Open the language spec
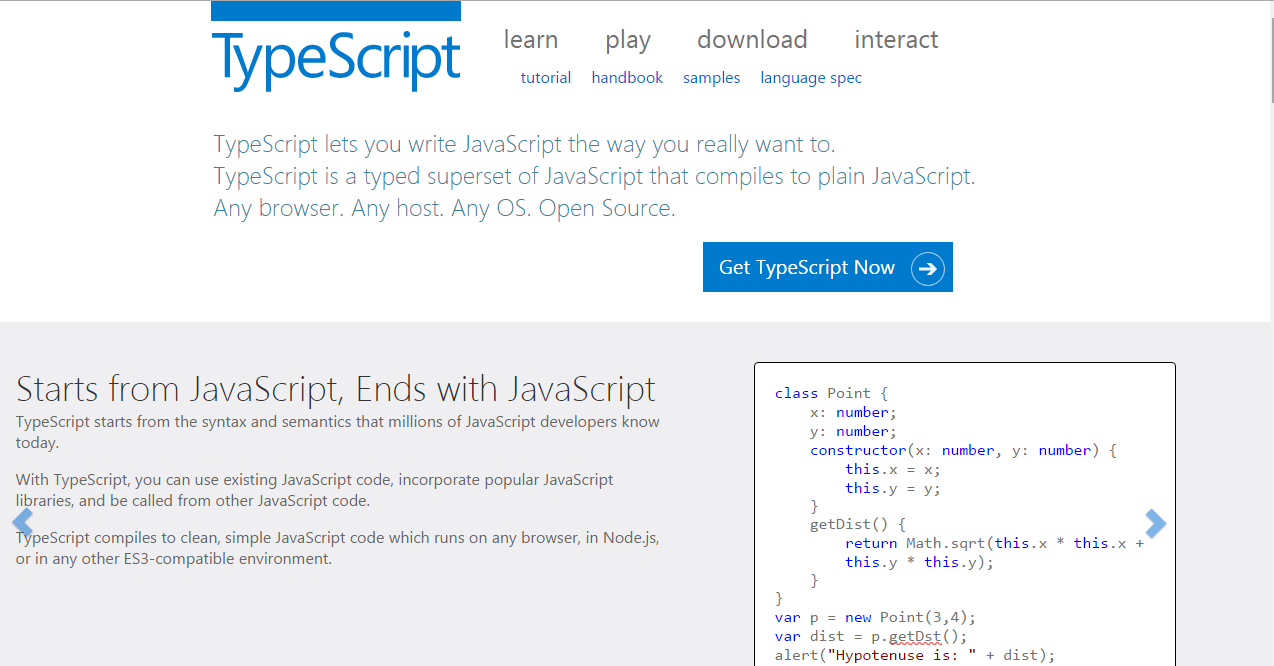 point(810,77)
